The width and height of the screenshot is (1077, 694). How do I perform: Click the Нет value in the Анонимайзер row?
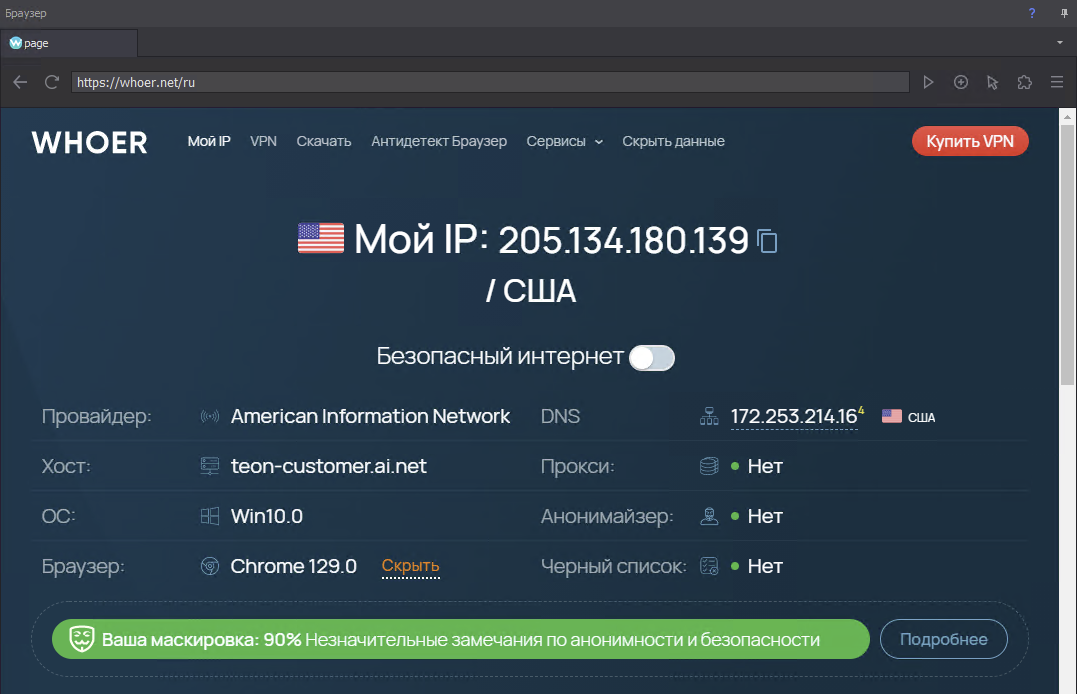[765, 516]
